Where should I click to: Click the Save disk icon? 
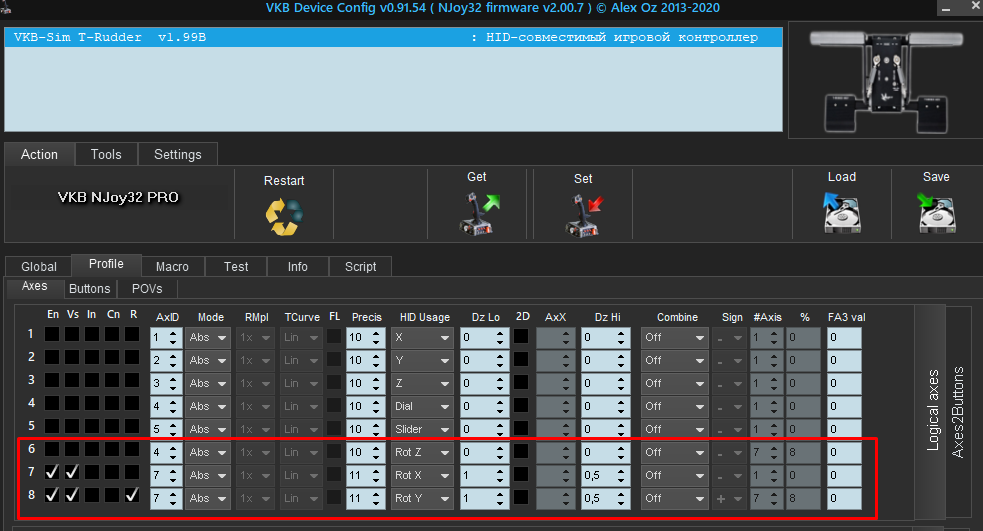936,213
